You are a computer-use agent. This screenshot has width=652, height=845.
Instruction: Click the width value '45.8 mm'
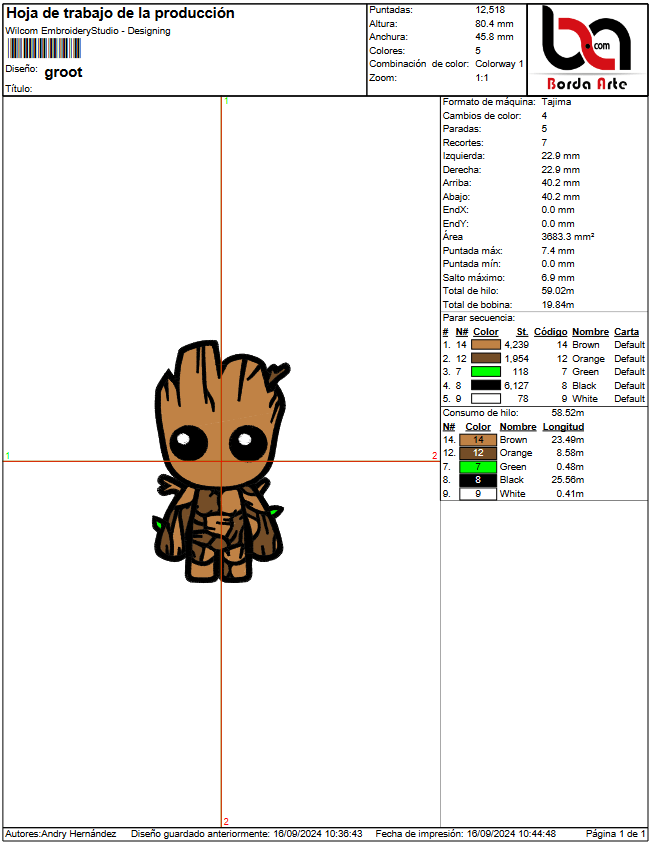click(x=494, y=37)
